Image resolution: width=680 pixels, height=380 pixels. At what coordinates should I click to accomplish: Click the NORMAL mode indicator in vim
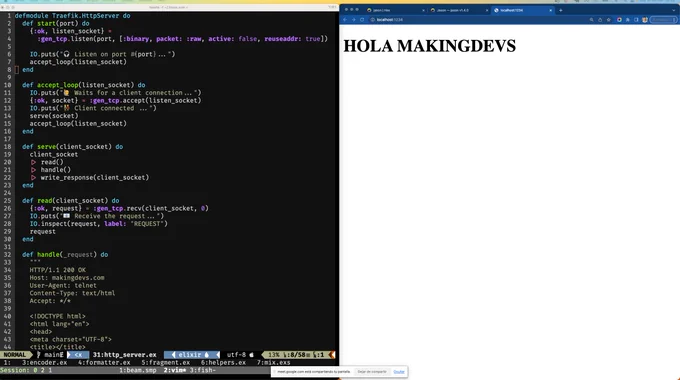pyautogui.click(x=15, y=355)
